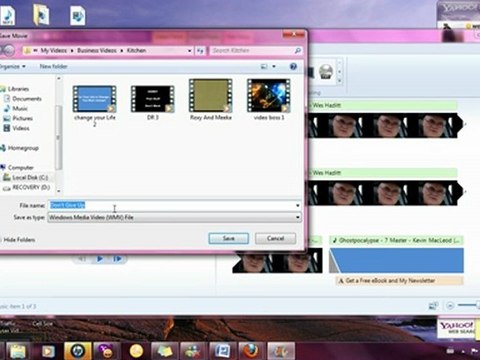This screenshot has height=360, width=480.
Task: Select the DR 3 video file
Action: (x=153, y=103)
